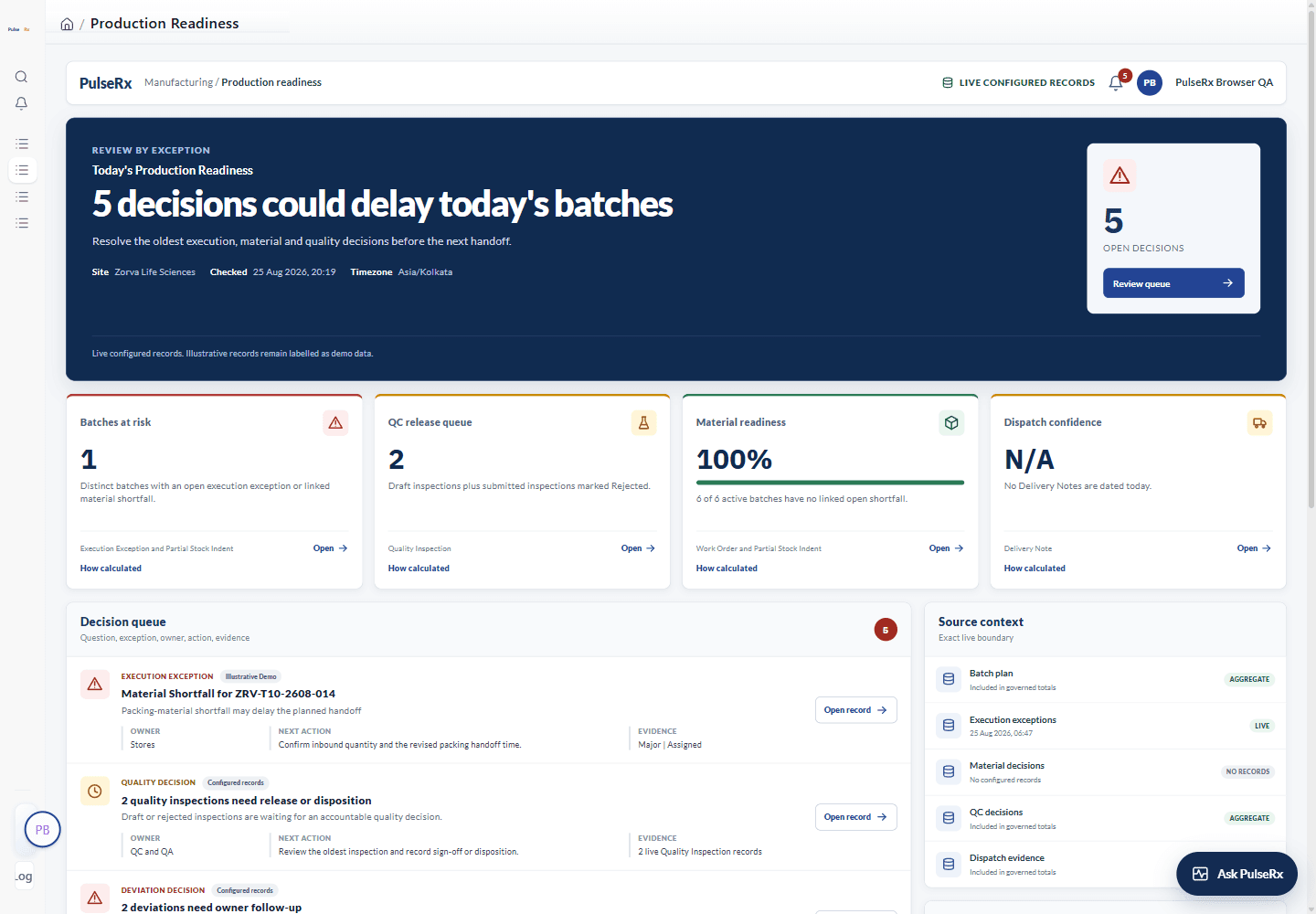Click the Decision queue count badge
The height and width of the screenshot is (914, 1316).
(886, 630)
